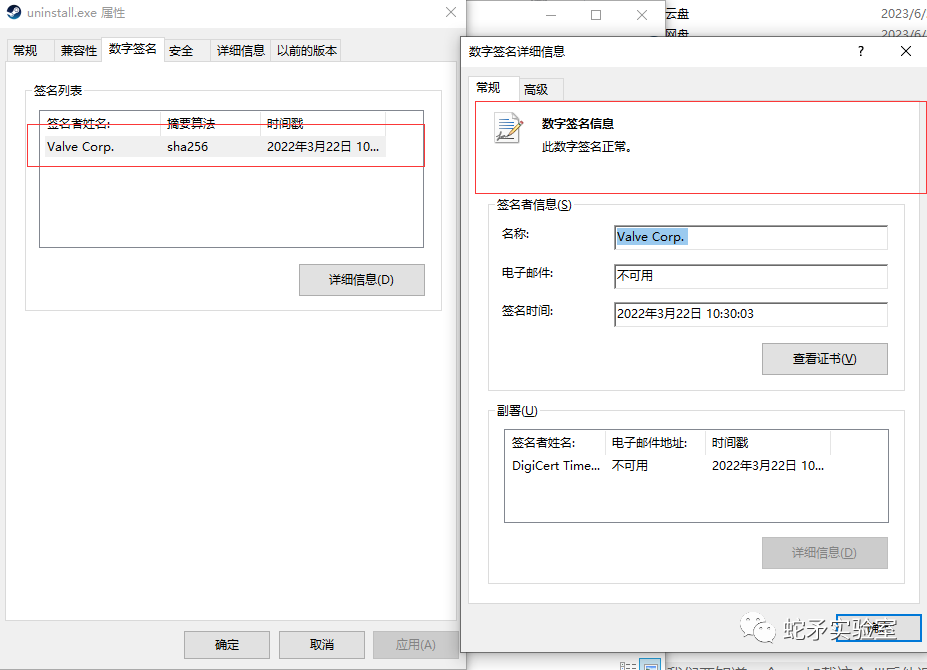Minimize the background window behind the dialogs

pos(551,15)
